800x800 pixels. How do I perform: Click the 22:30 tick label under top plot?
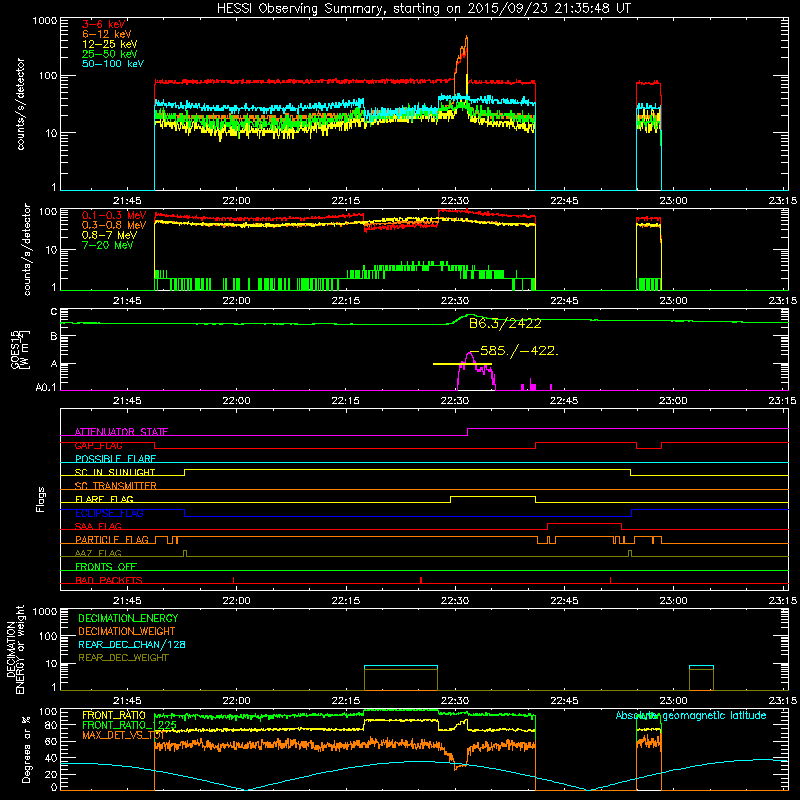point(455,201)
